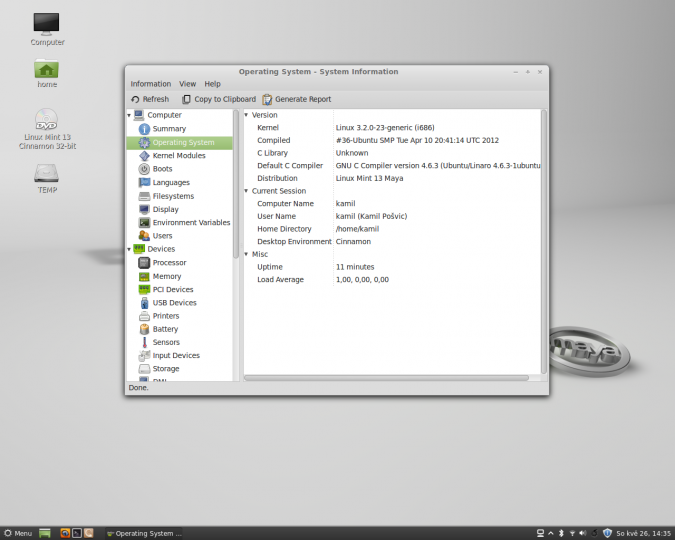Collapse the Devices tree node
This screenshot has height=540, width=675.
129,249
